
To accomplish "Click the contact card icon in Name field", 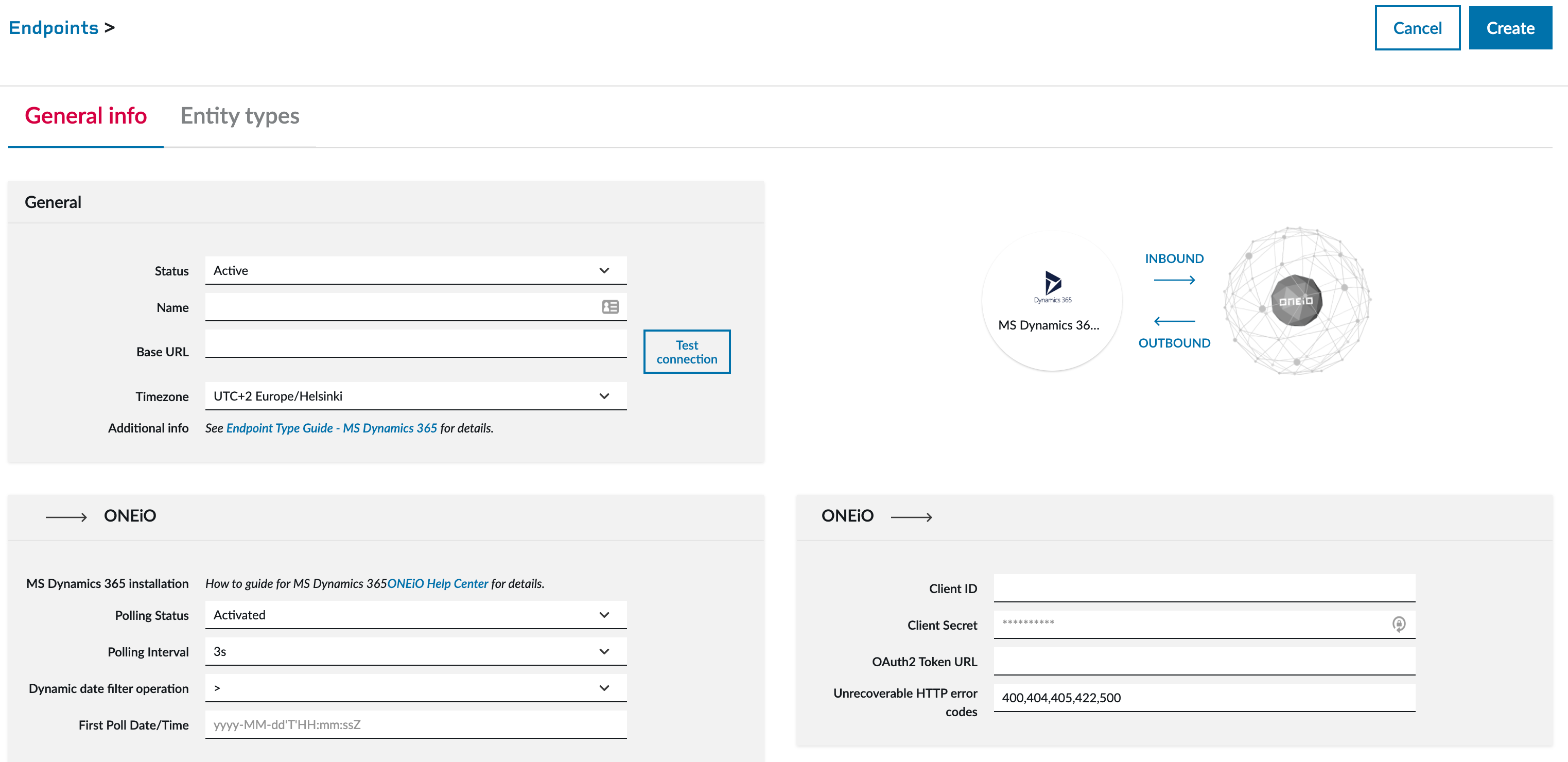I will coord(610,307).
